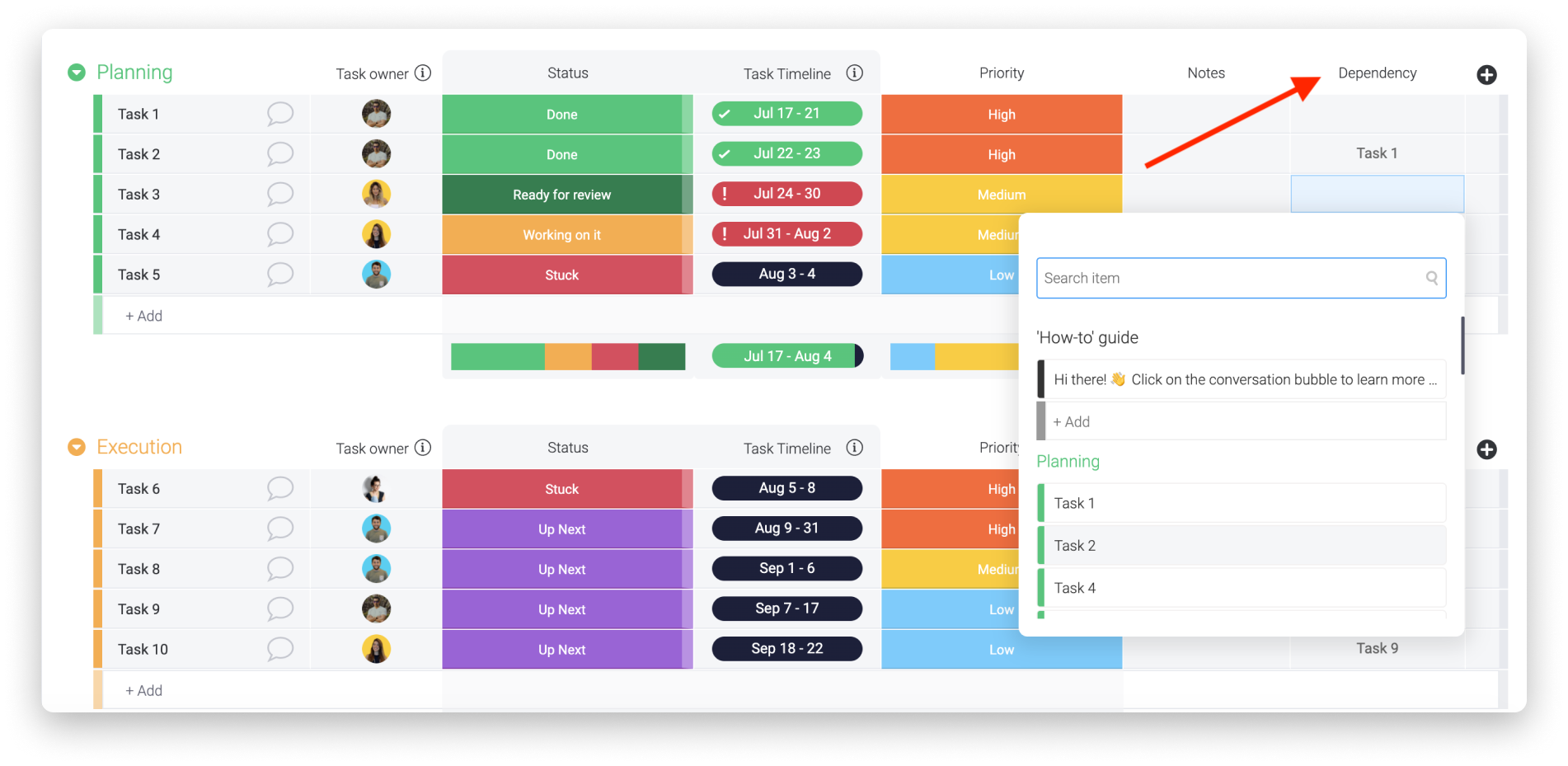Select Task 1 in dependency picker list
The width and height of the screenshot is (1568, 766).
point(1241,503)
